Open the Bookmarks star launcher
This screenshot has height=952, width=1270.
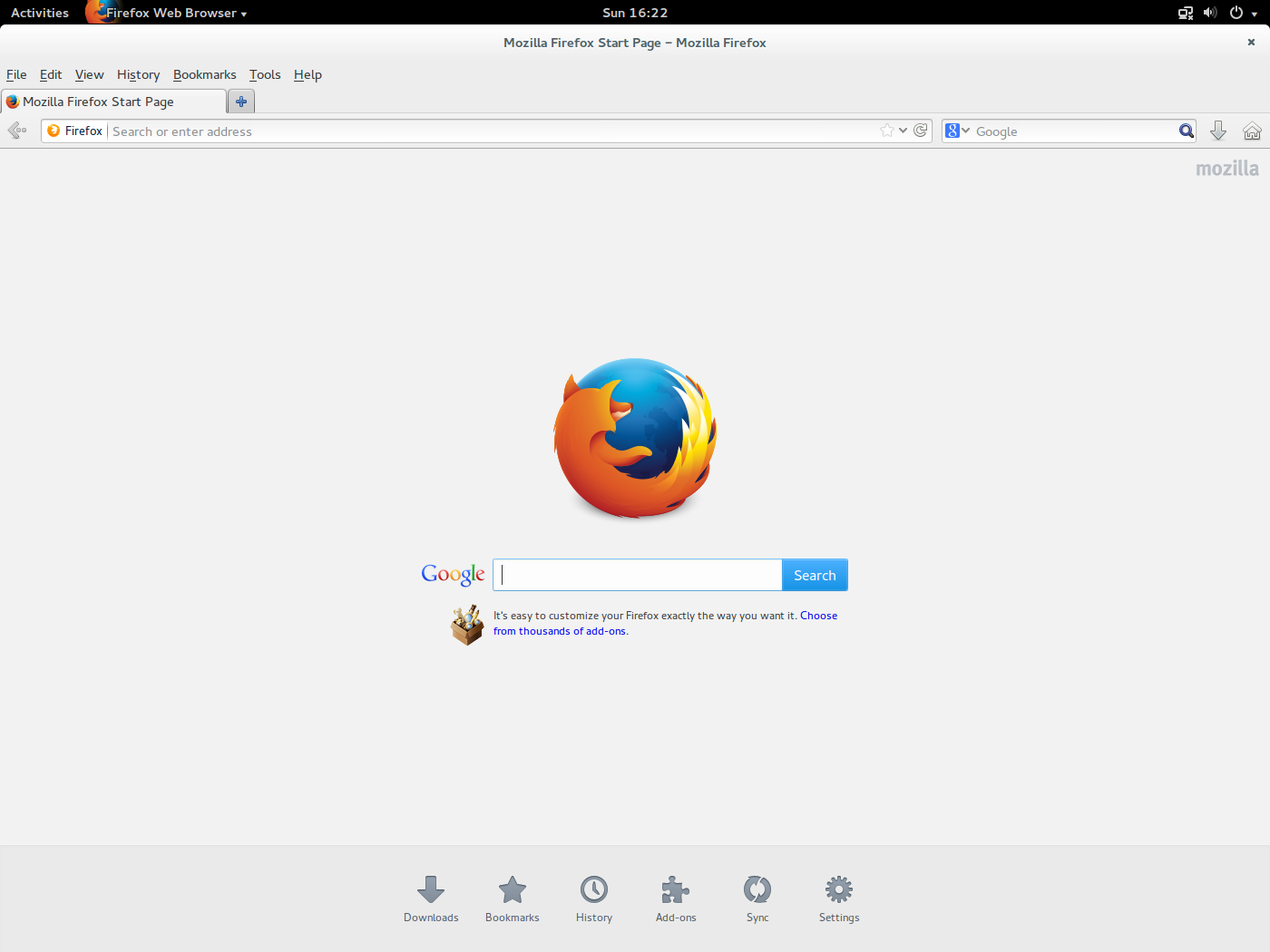513,898
